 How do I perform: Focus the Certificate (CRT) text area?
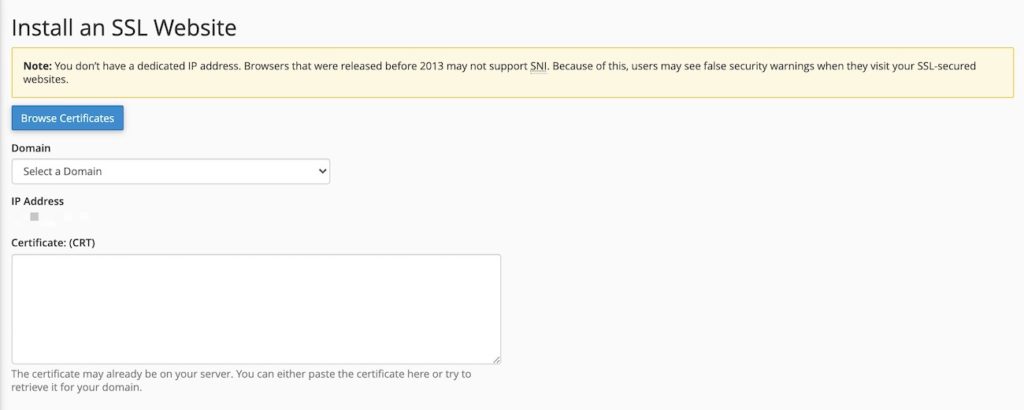[x=256, y=309]
